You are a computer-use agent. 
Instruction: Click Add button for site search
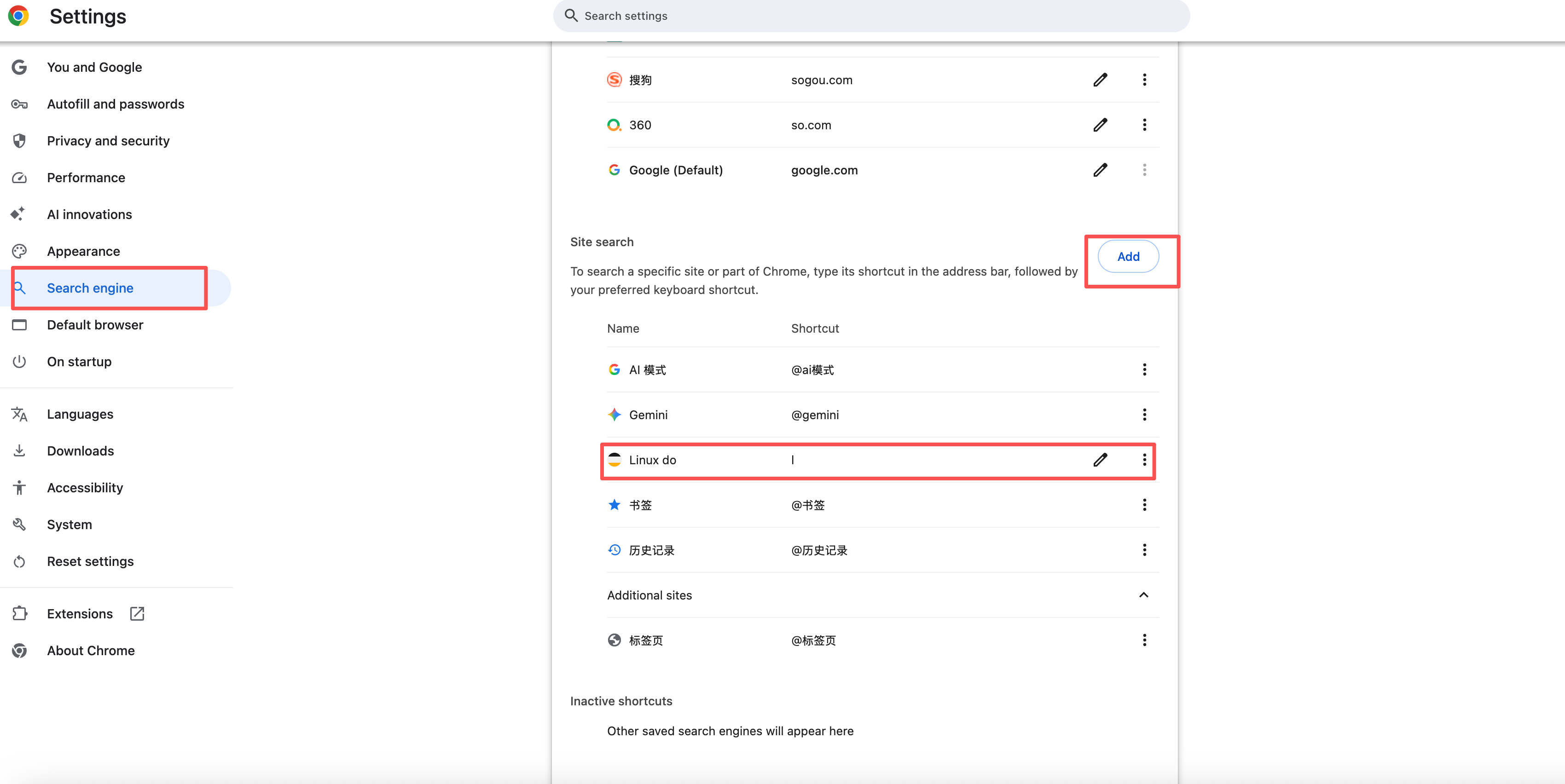coord(1128,256)
